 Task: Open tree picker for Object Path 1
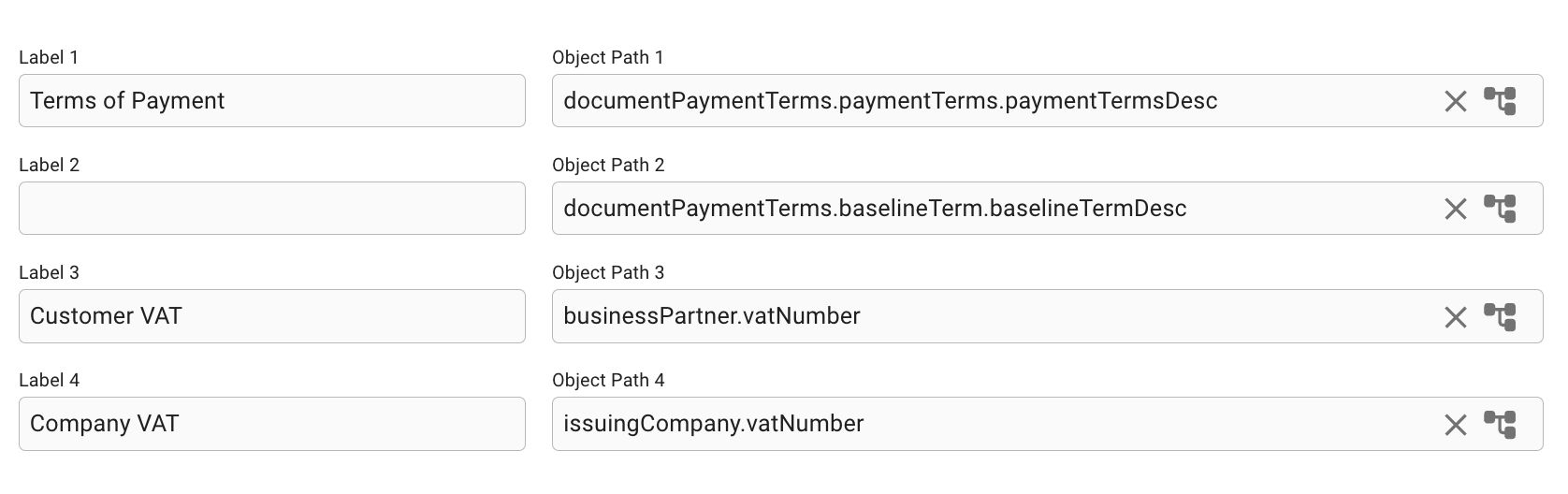click(x=1500, y=101)
